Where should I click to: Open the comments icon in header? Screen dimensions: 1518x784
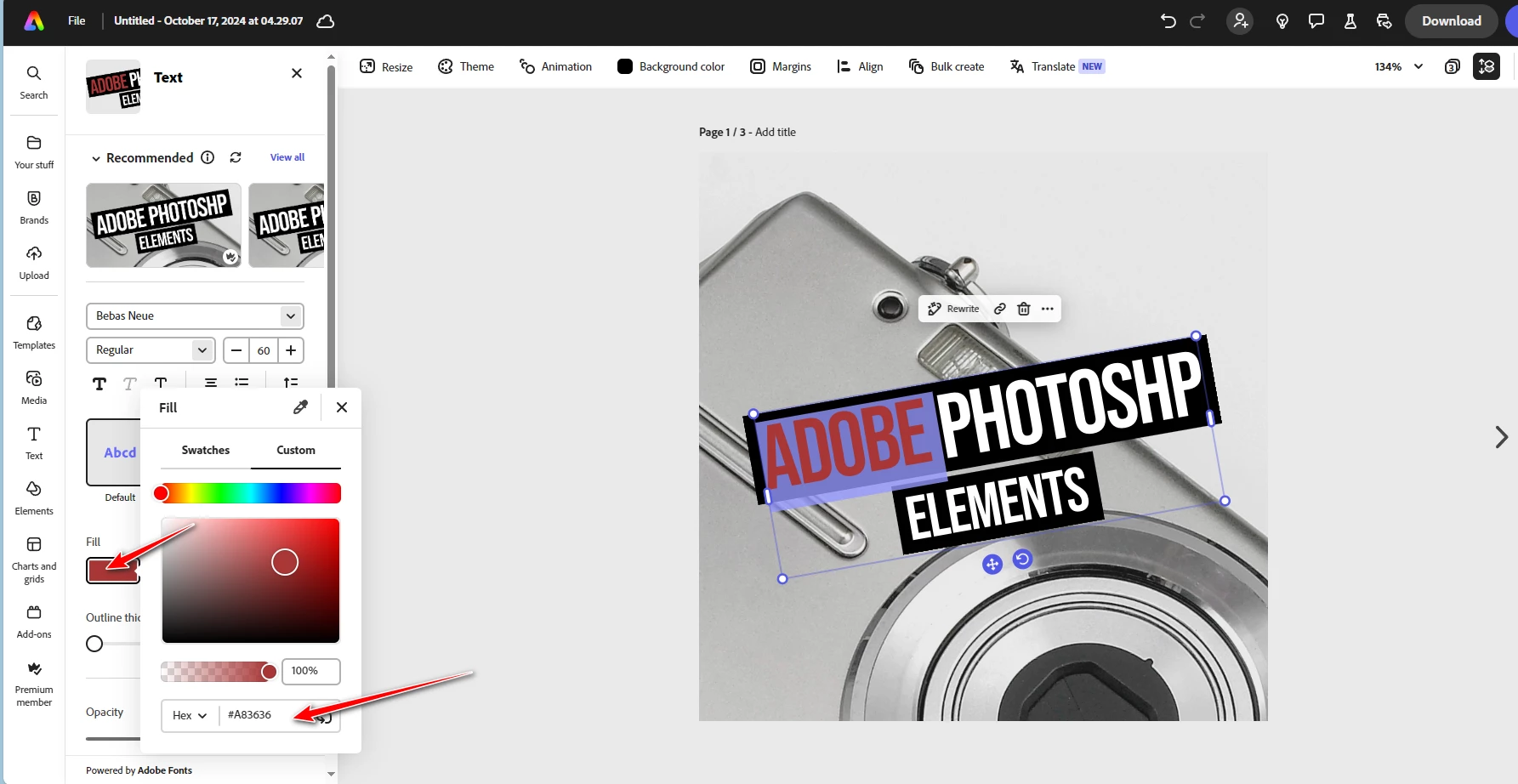click(x=1316, y=21)
